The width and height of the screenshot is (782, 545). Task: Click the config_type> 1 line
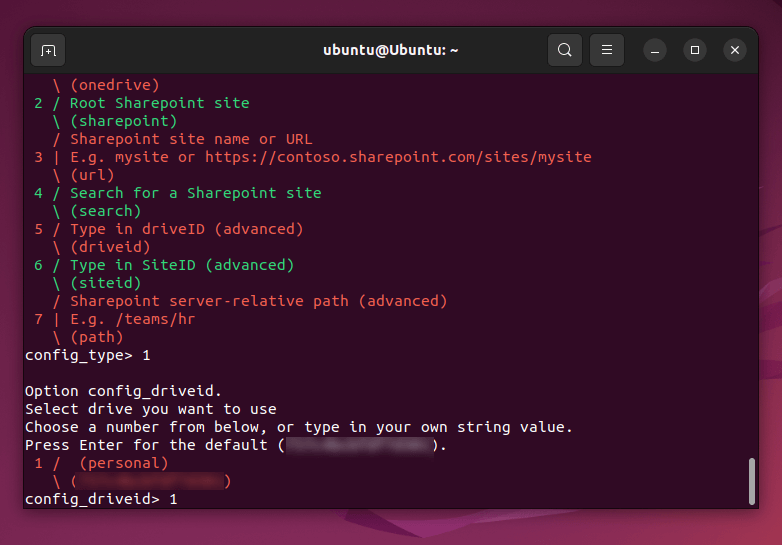[88, 355]
